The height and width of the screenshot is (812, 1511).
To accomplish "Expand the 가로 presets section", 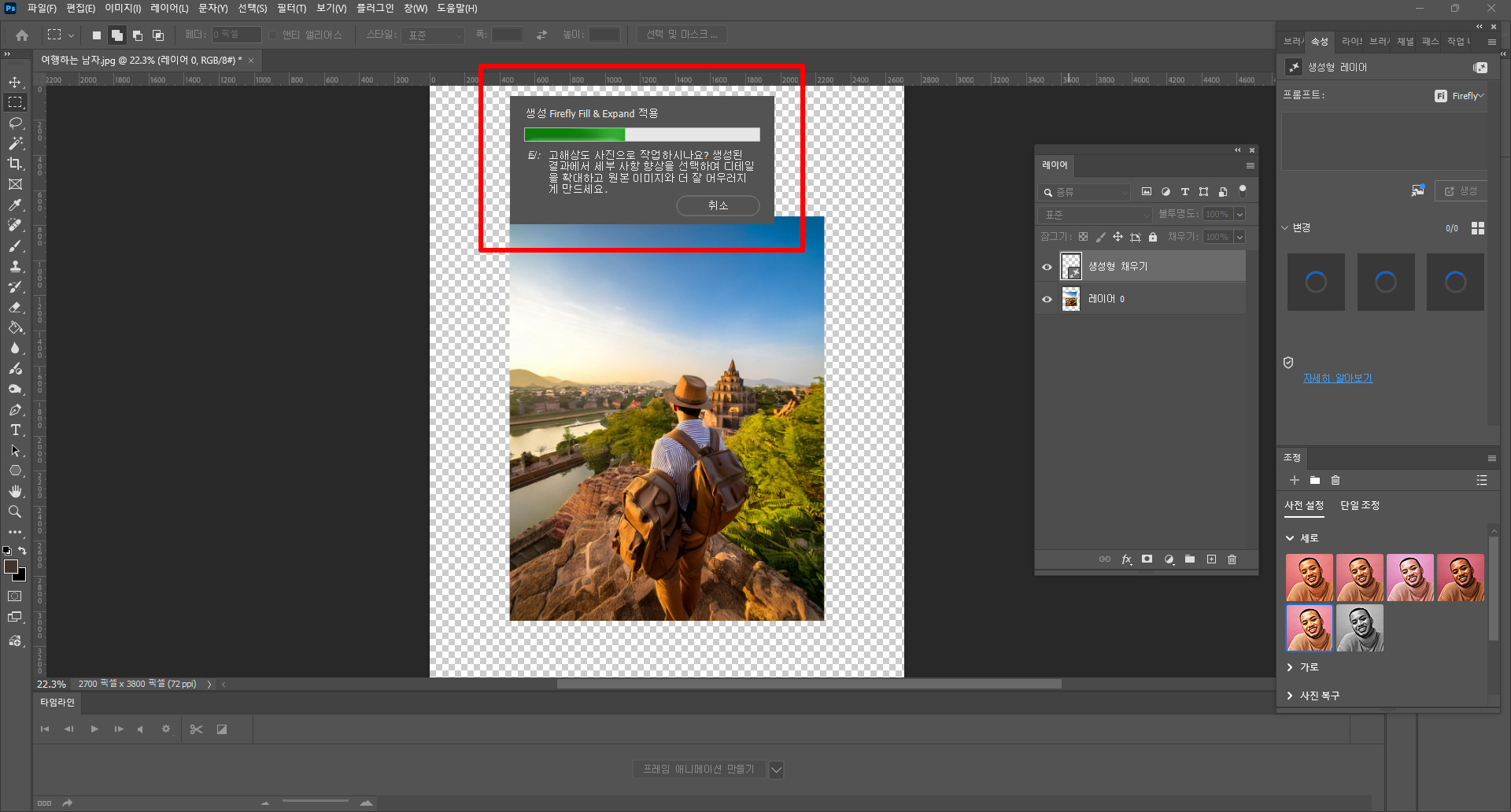I will (x=1290, y=667).
